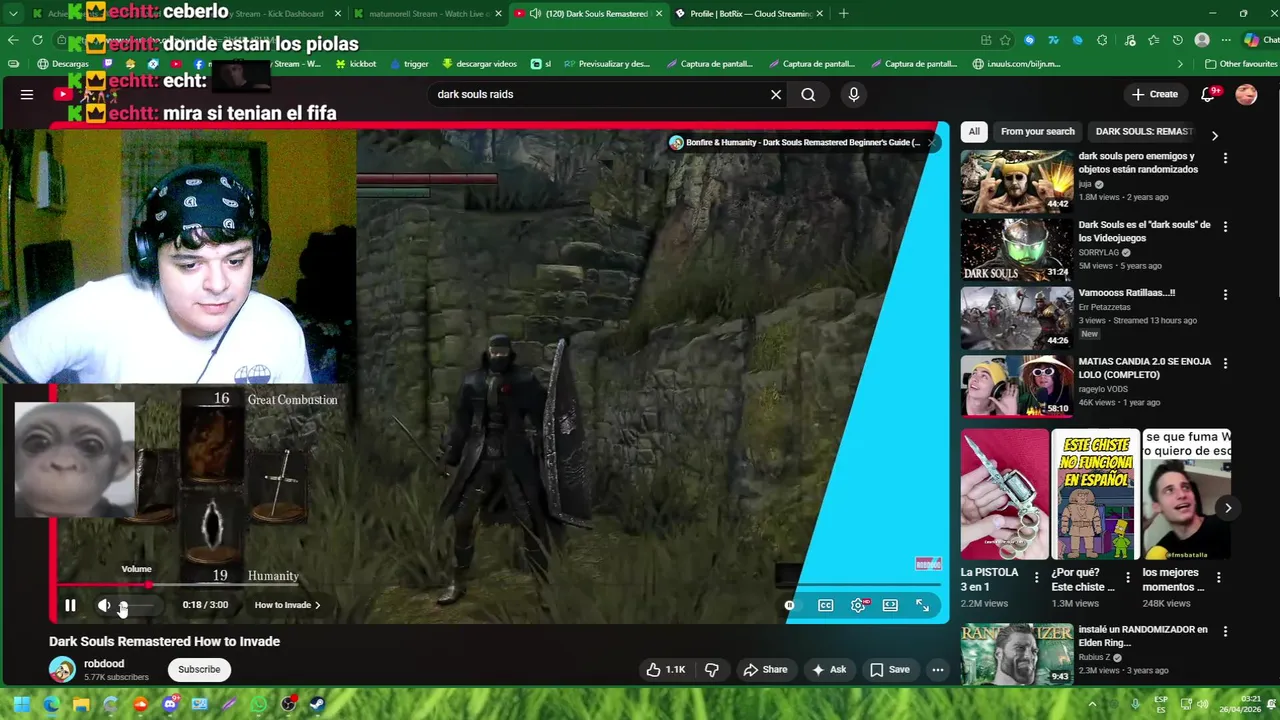The image size is (1280, 720).
Task: Go to YouTube home via the logo
Action: click(62, 94)
